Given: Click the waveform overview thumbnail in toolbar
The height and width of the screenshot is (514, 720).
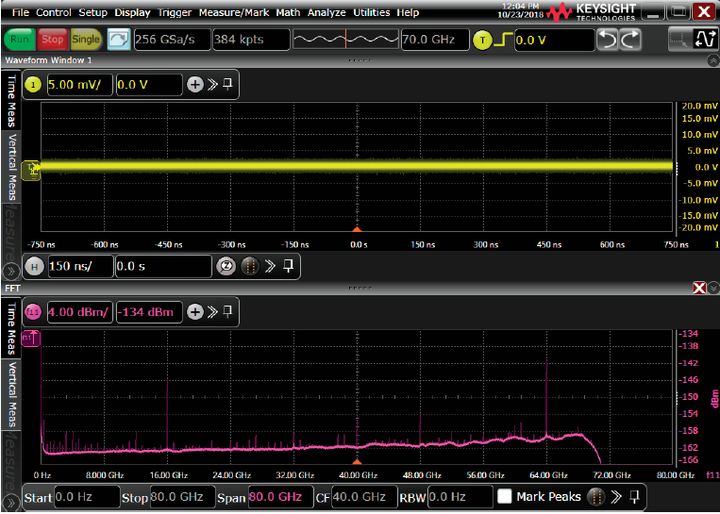Looking at the screenshot, I should coord(346,40).
